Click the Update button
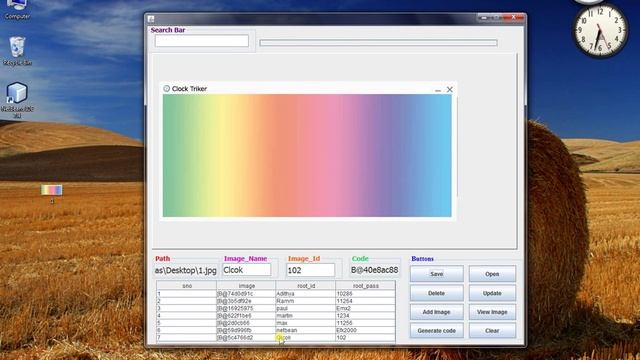 coord(492,293)
